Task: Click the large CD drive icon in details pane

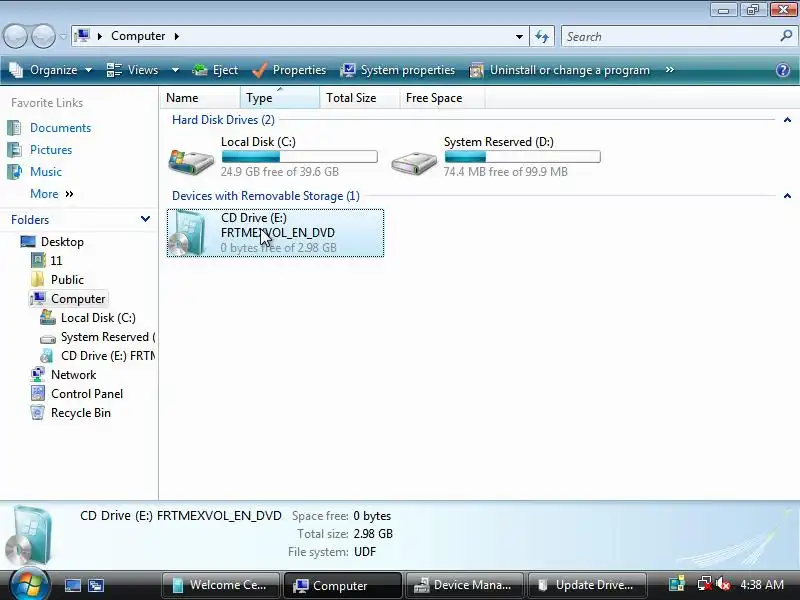Action: (x=30, y=536)
